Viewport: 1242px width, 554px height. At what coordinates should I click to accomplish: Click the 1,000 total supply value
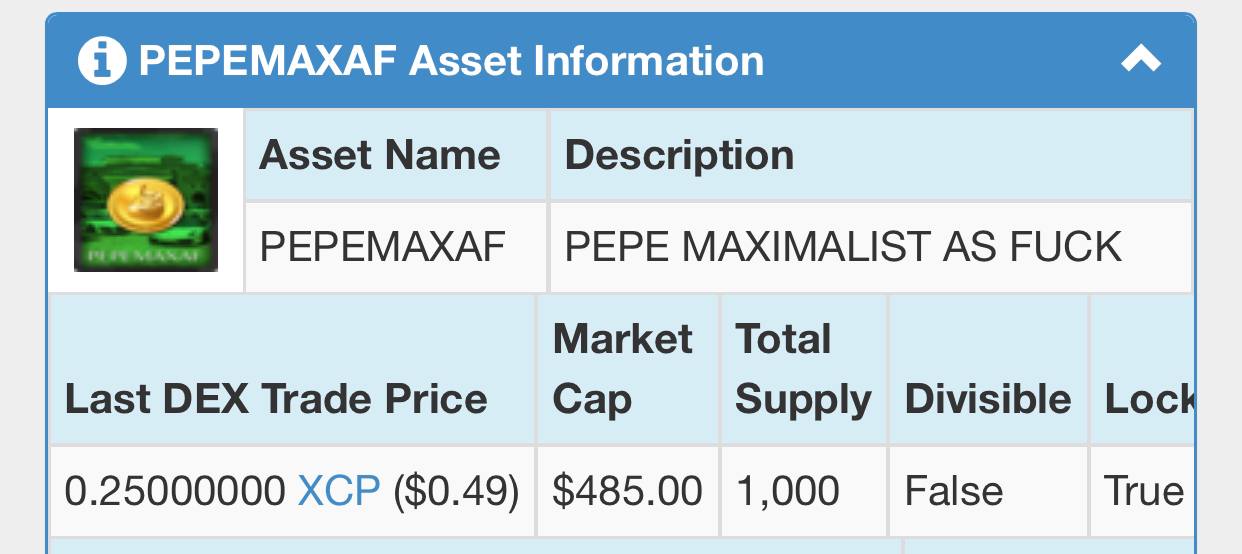click(x=787, y=492)
